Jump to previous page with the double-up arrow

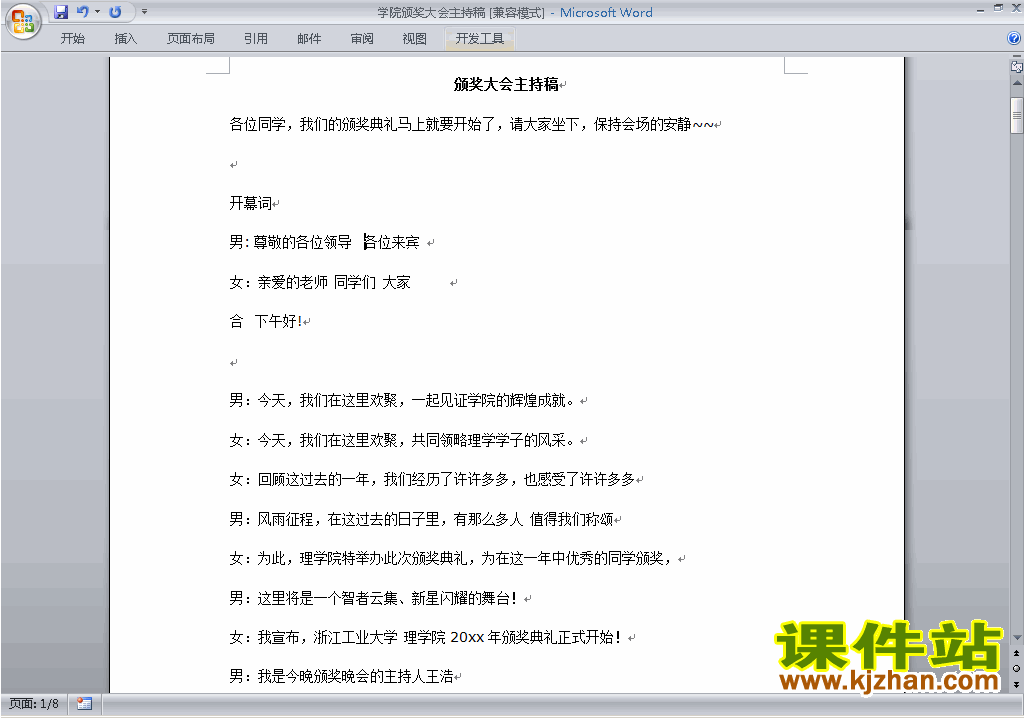click(x=1017, y=653)
